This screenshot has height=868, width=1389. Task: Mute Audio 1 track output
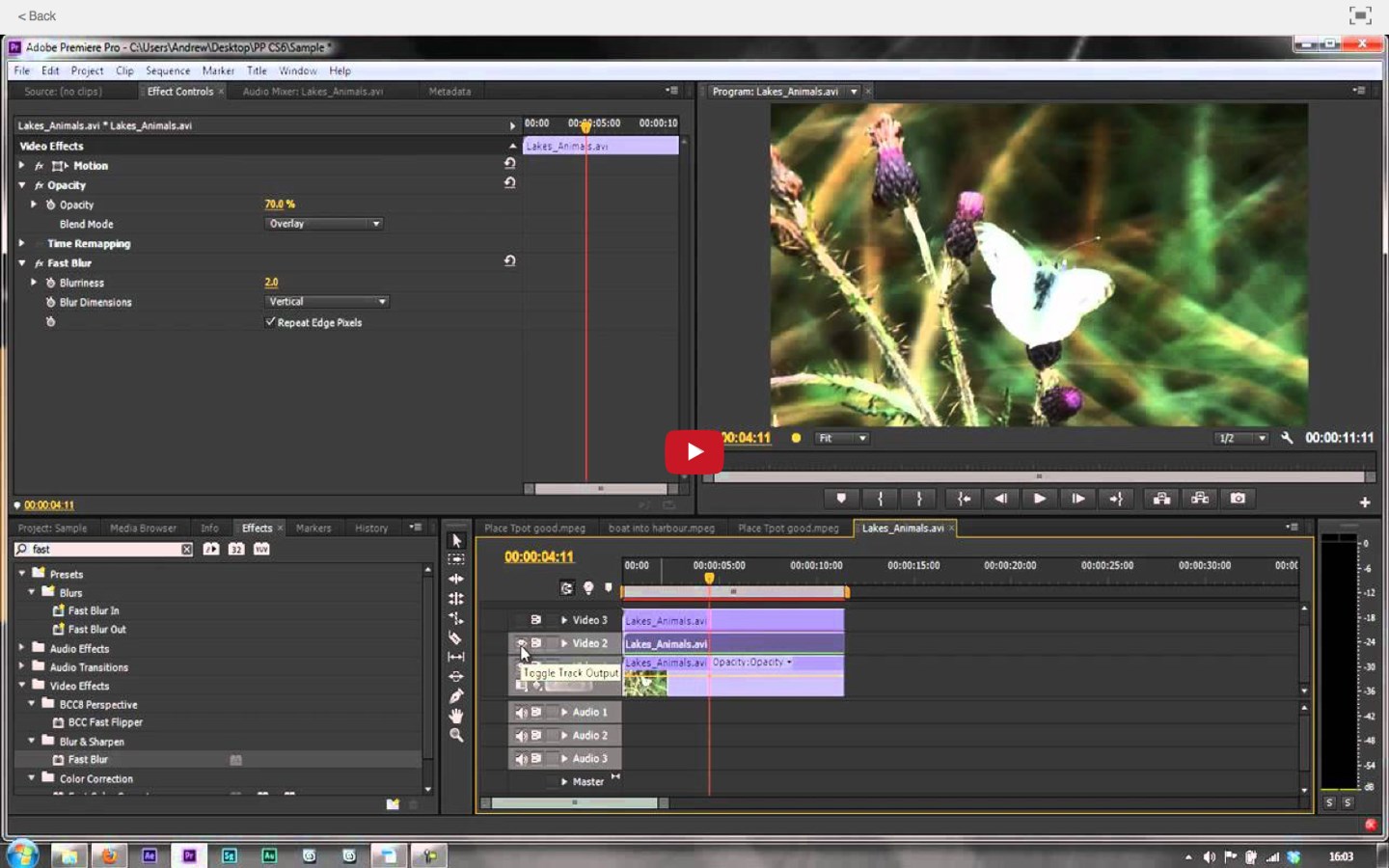click(521, 713)
